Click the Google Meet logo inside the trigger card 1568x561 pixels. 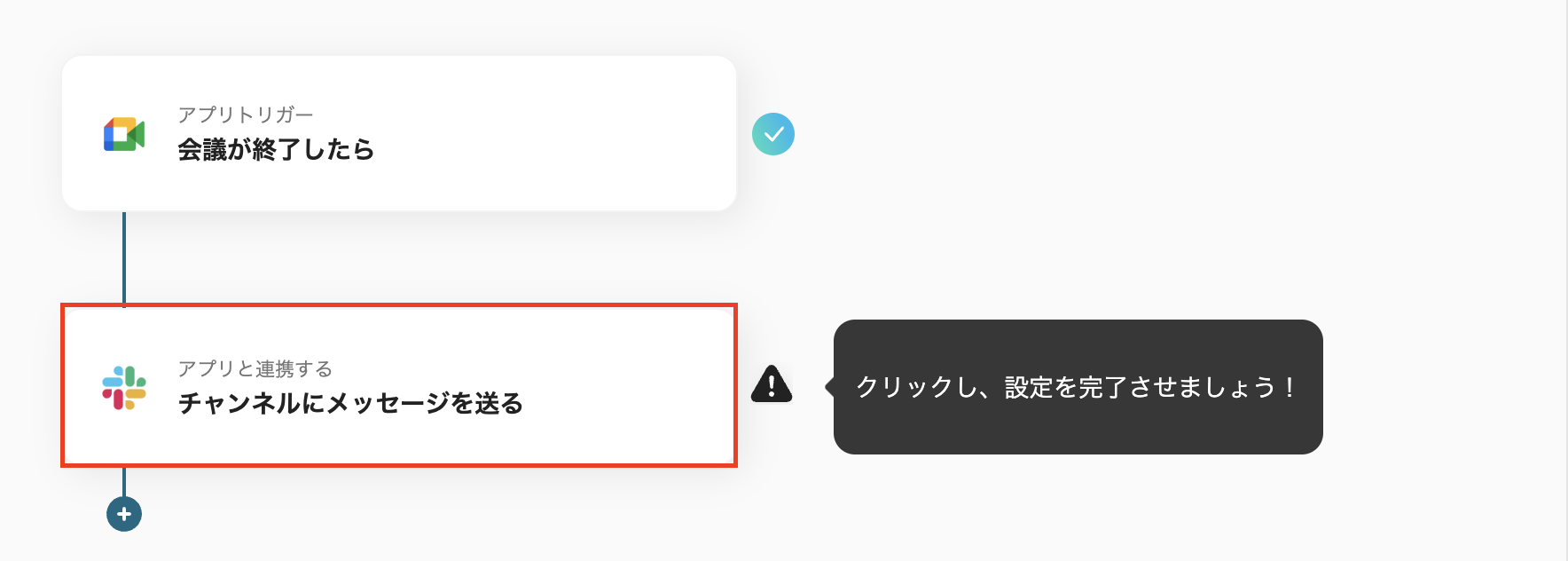[x=125, y=134]
